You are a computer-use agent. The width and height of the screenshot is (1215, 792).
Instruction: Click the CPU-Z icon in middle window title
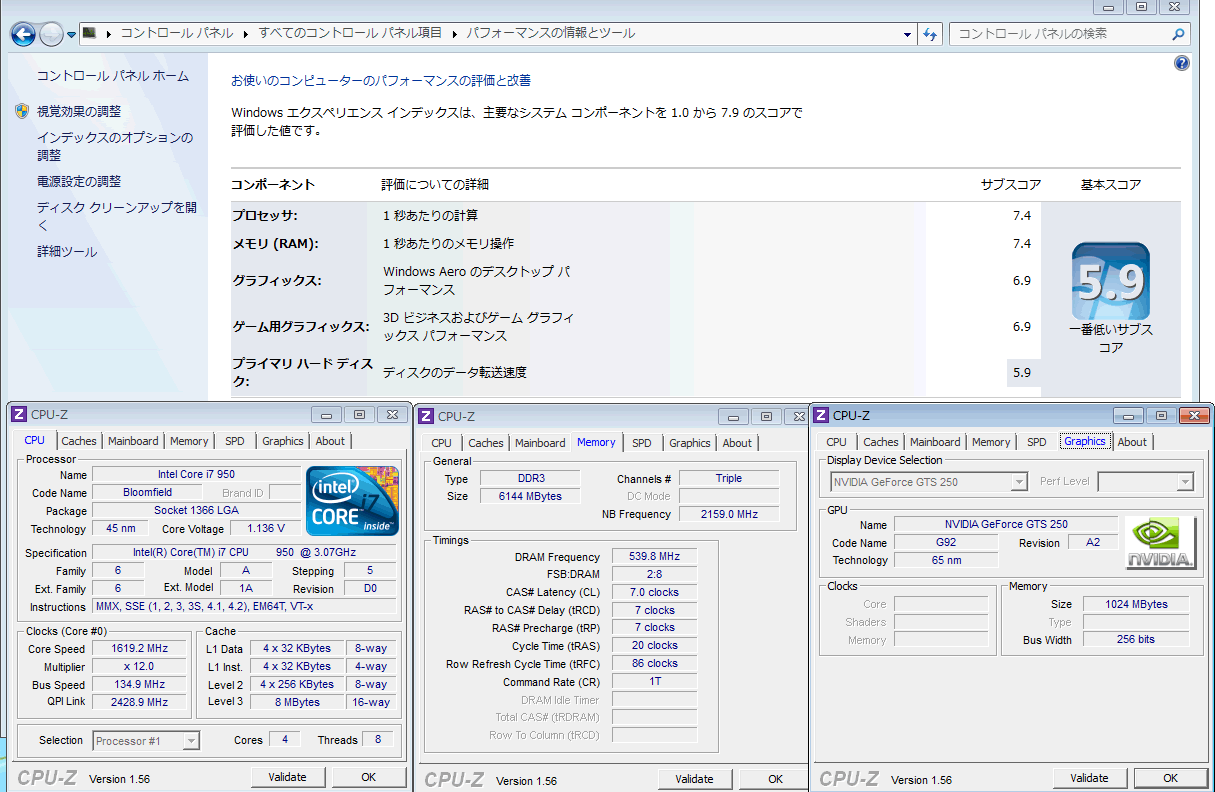coord(426,416)
